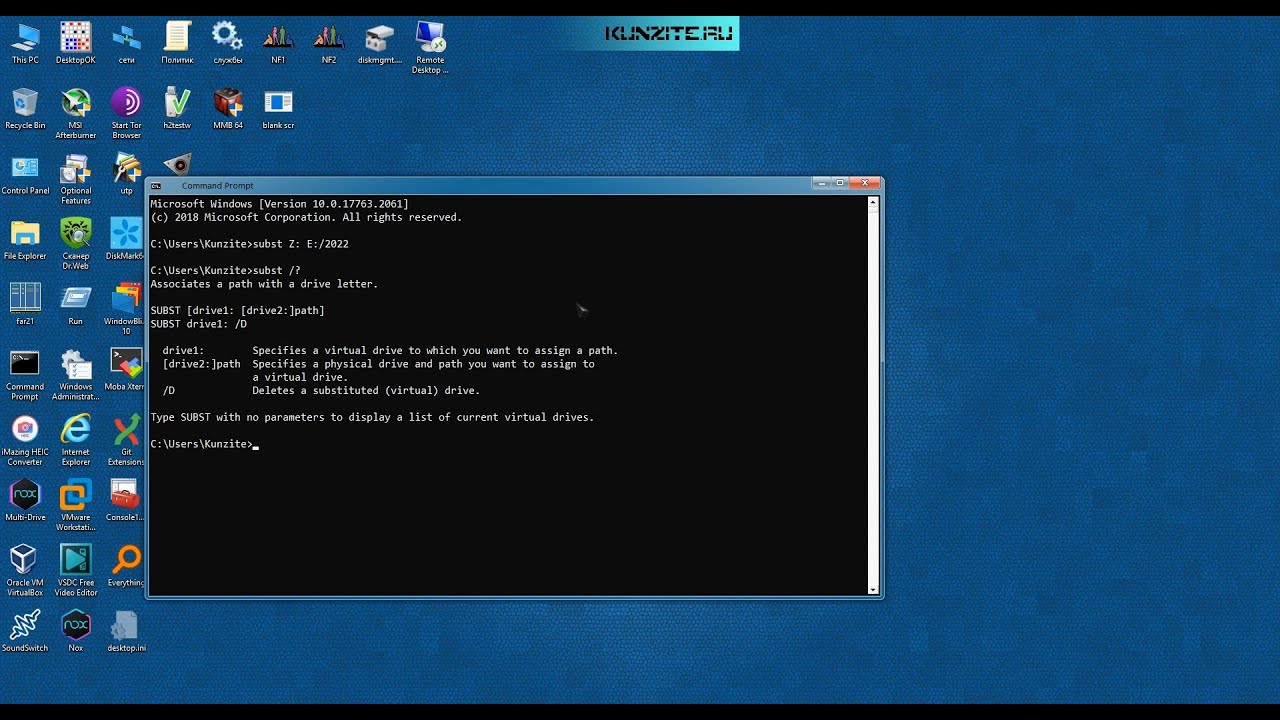Click the Microsoft Windows version line

coord(279,204)
